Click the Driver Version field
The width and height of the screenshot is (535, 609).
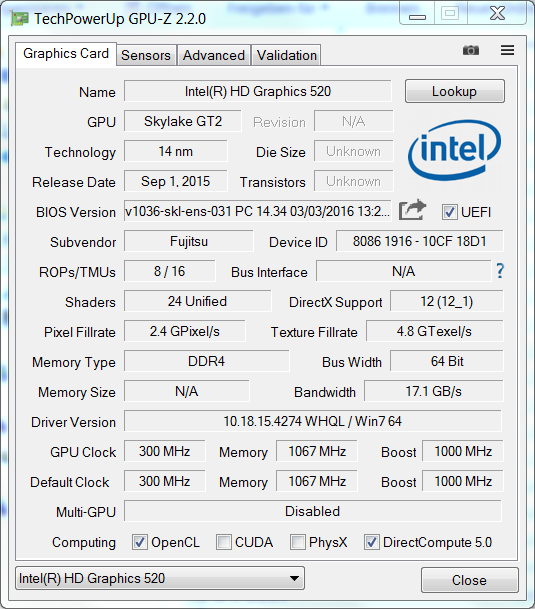[313, 421]
